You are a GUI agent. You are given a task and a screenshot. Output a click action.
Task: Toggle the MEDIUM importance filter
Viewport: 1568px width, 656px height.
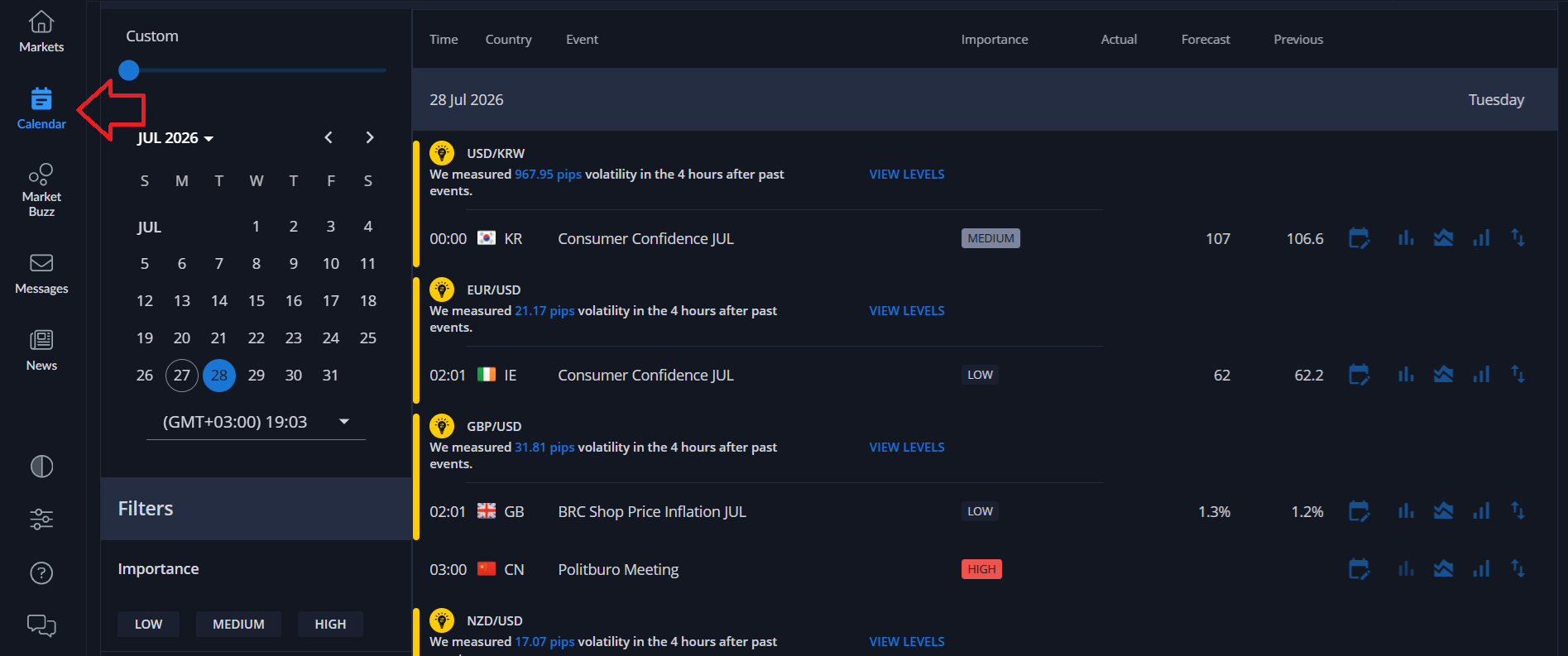(x=238, y=624)
